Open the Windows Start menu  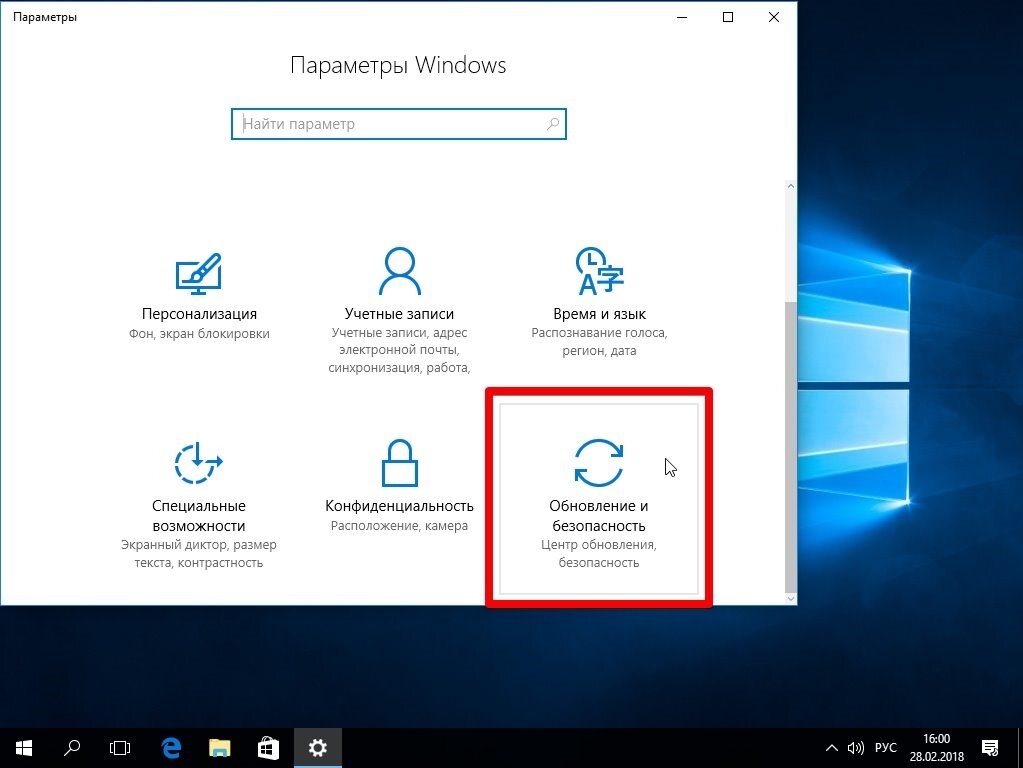tap(24, 748)
